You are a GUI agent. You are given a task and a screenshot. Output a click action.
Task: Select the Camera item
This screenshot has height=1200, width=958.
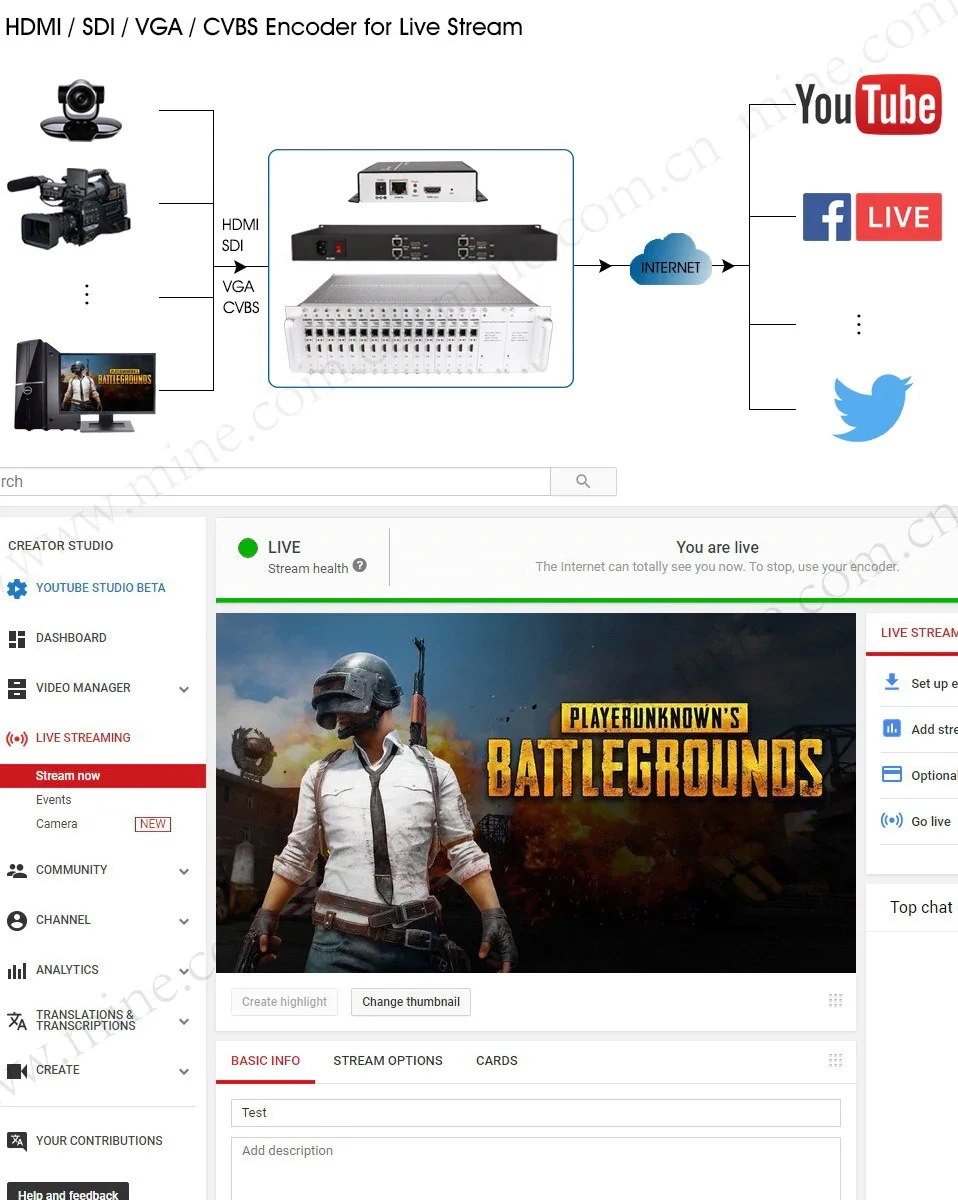tap(56, 824)
